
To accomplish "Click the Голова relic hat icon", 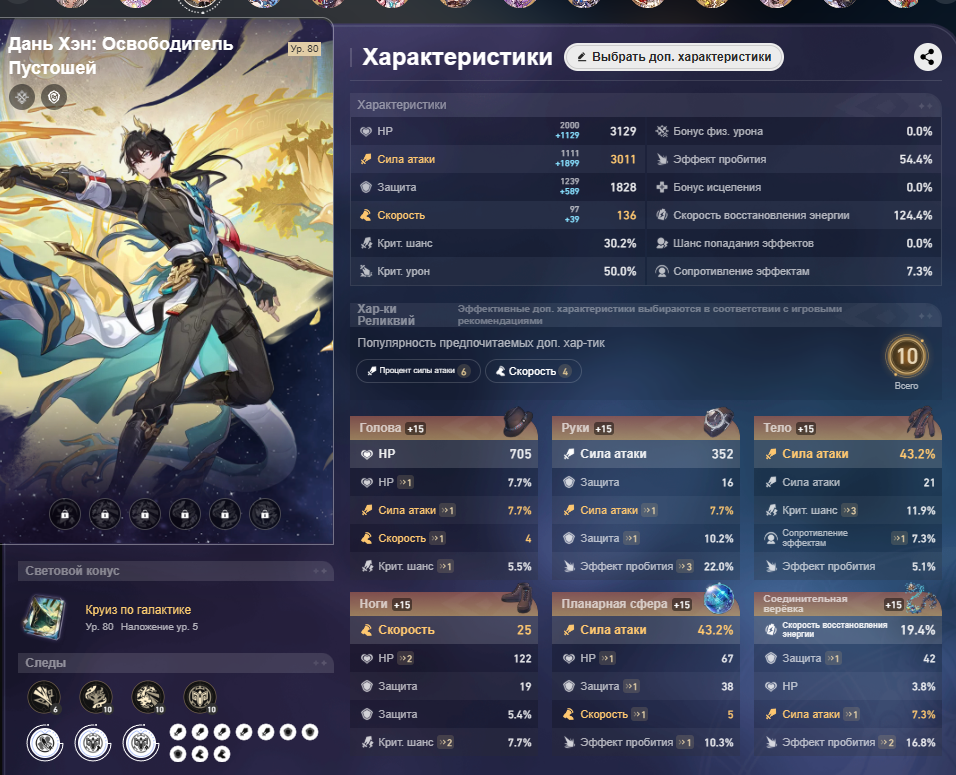I will 518,422.
